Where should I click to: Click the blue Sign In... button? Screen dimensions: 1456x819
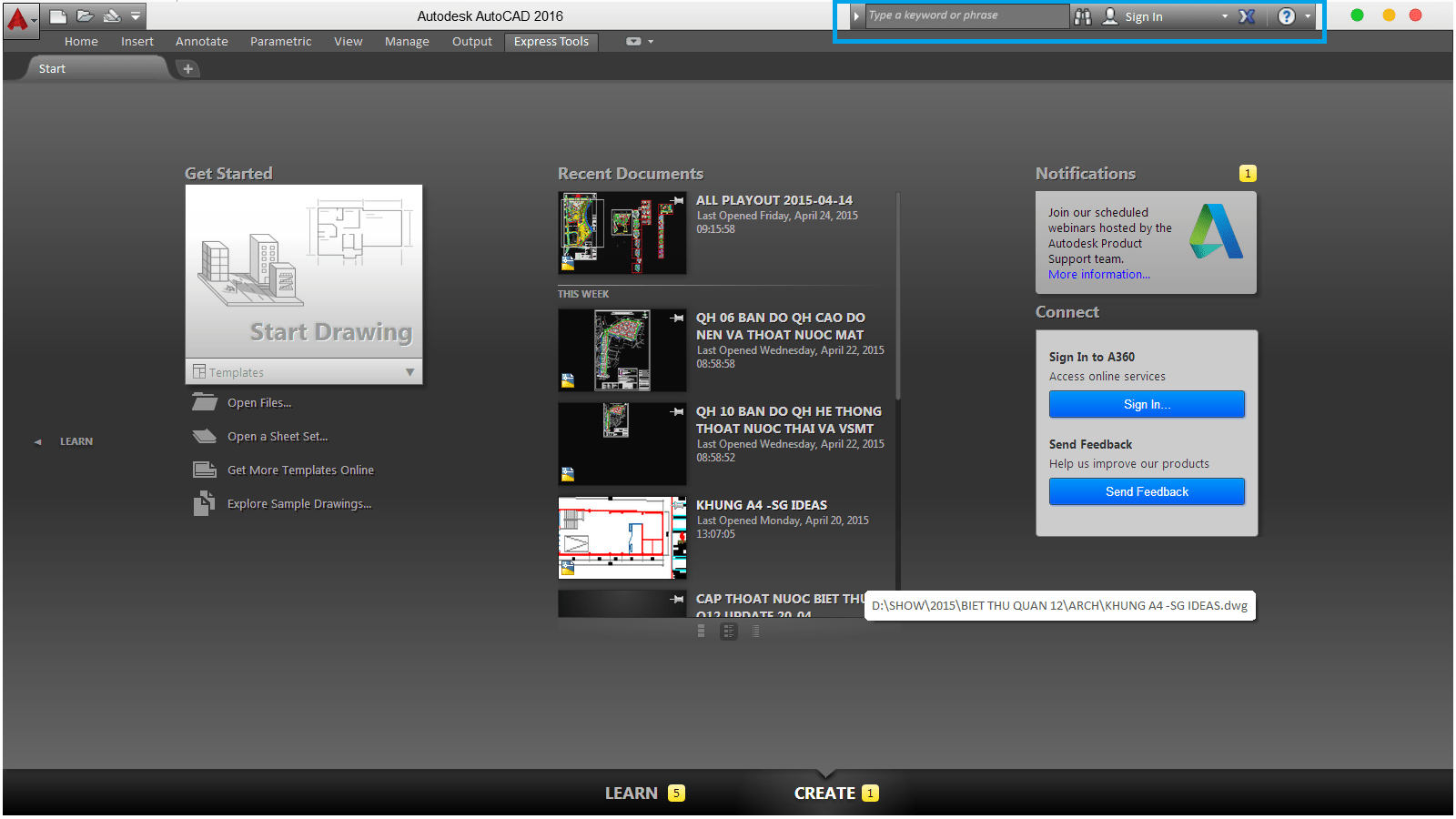pos(1147,404)
